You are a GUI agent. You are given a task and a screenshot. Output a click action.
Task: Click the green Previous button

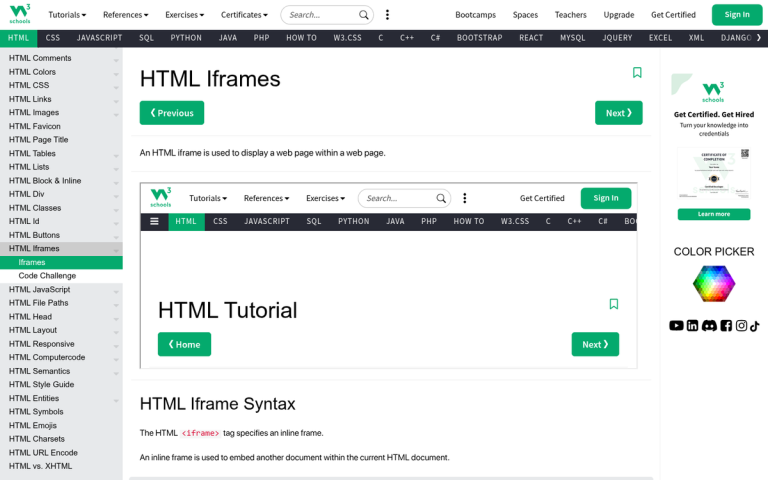(172, 113)
